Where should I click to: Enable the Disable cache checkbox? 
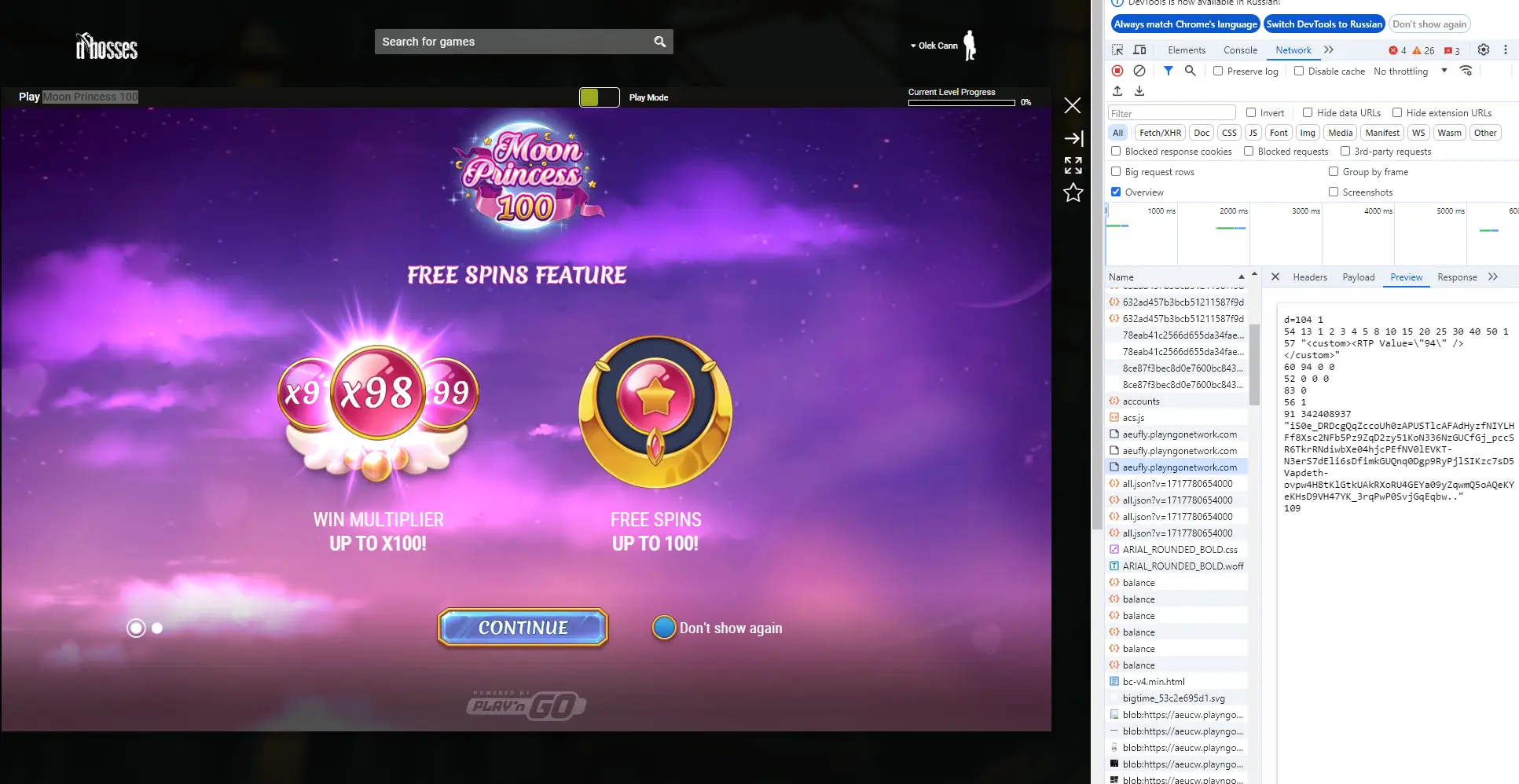pyautogui.click(x=1299, y=71)
